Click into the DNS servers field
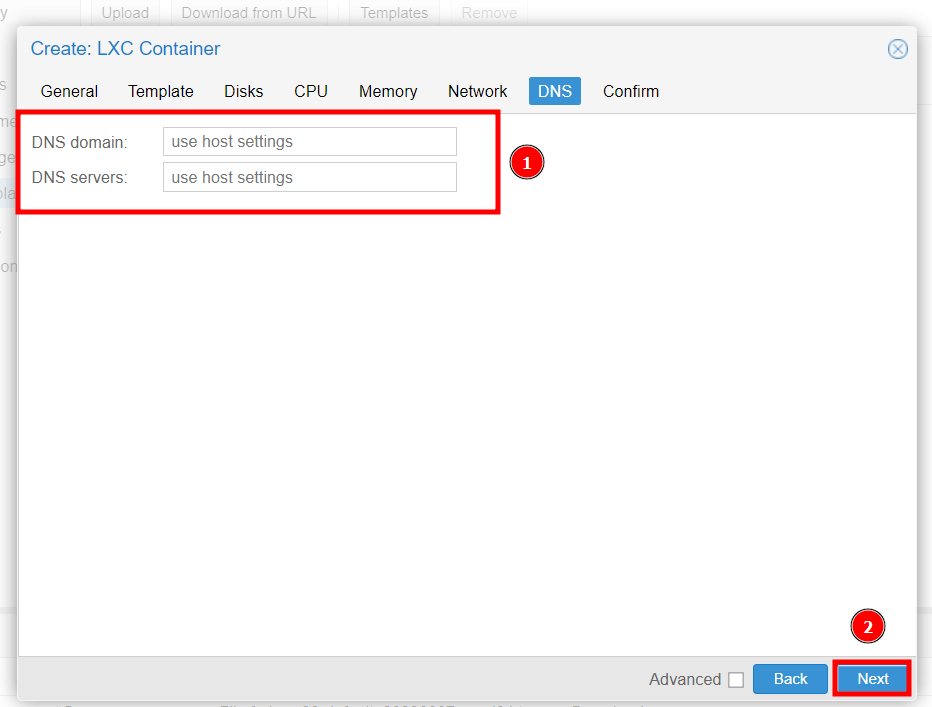This screenshot has width=932, height=707. (309, 178)
